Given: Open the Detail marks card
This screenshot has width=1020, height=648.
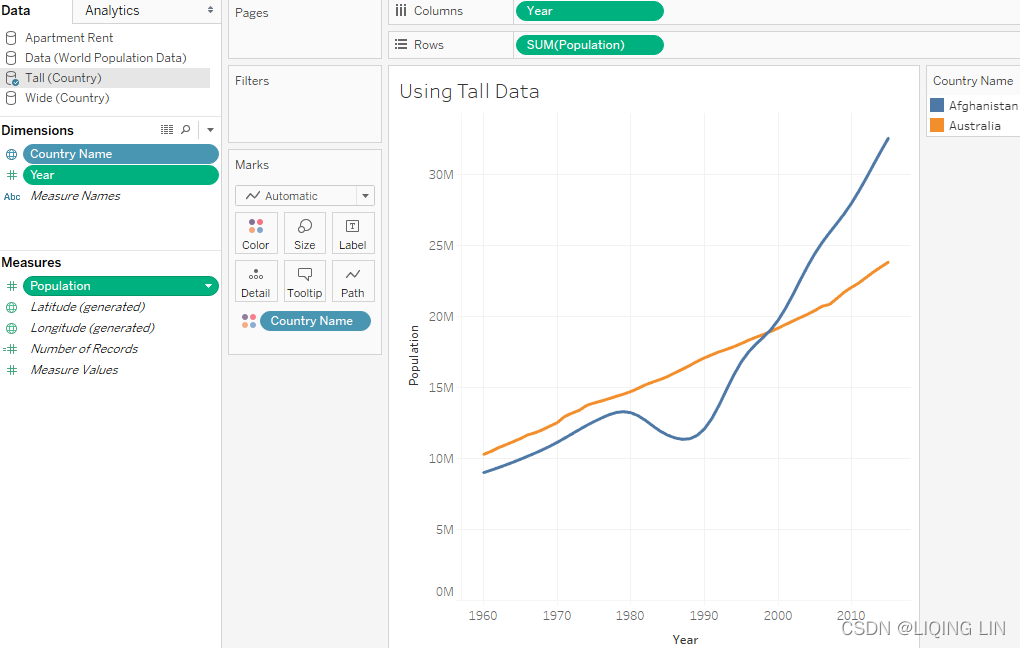Looking at the screenshot, I should pos(256,281).
